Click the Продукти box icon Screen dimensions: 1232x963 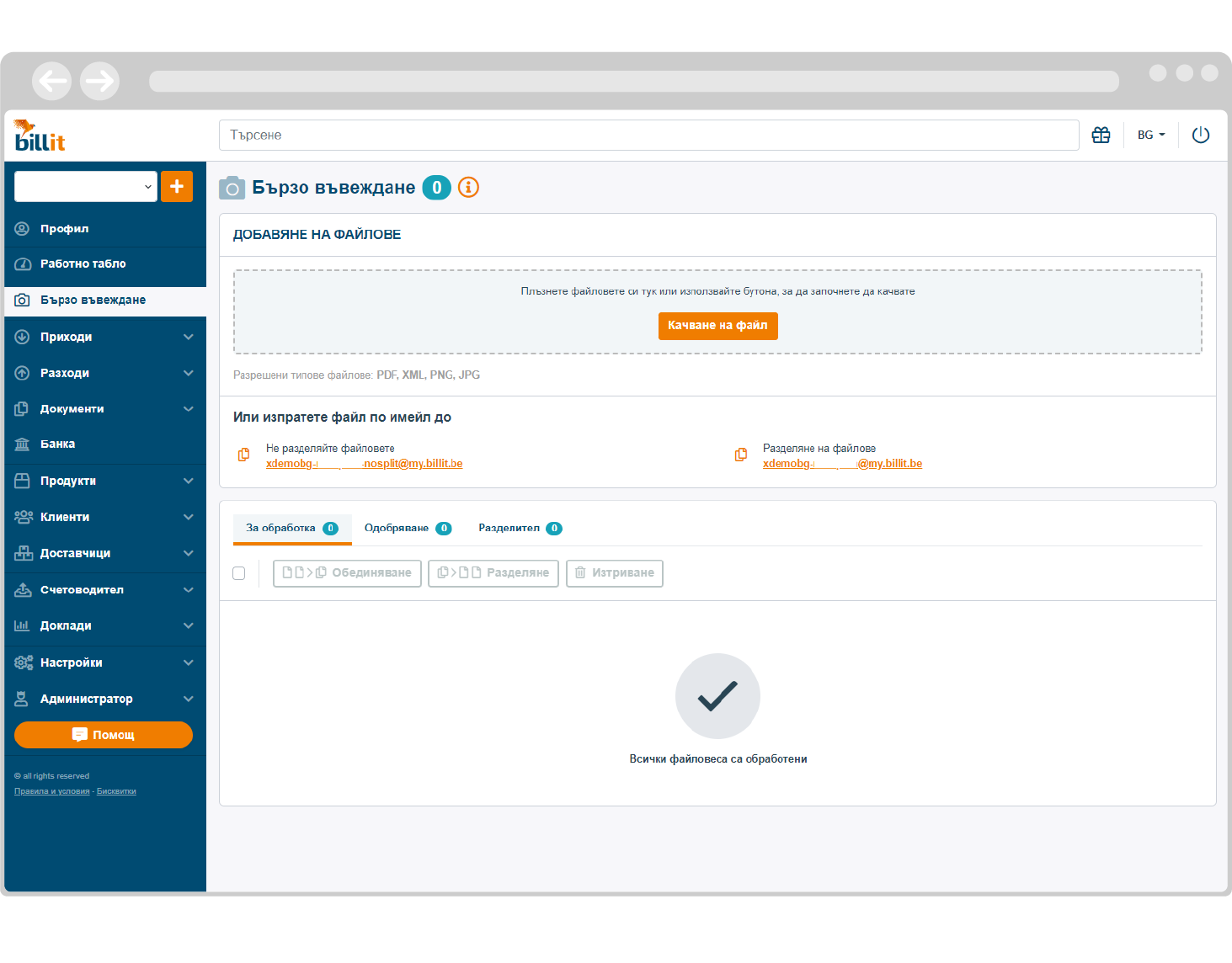tap(22, 481)
